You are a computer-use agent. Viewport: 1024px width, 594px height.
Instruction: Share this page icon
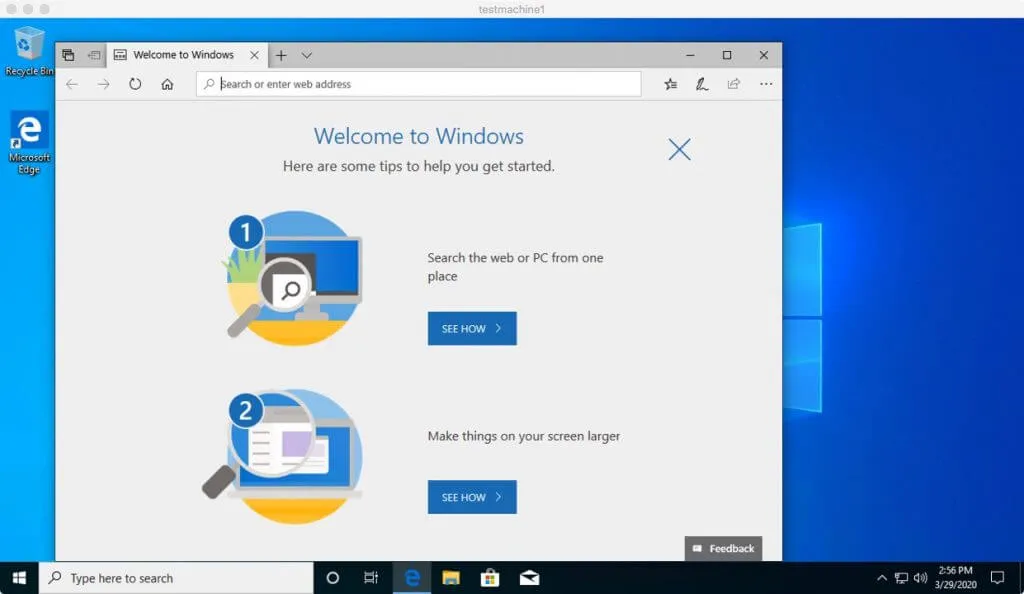(733, 84)
